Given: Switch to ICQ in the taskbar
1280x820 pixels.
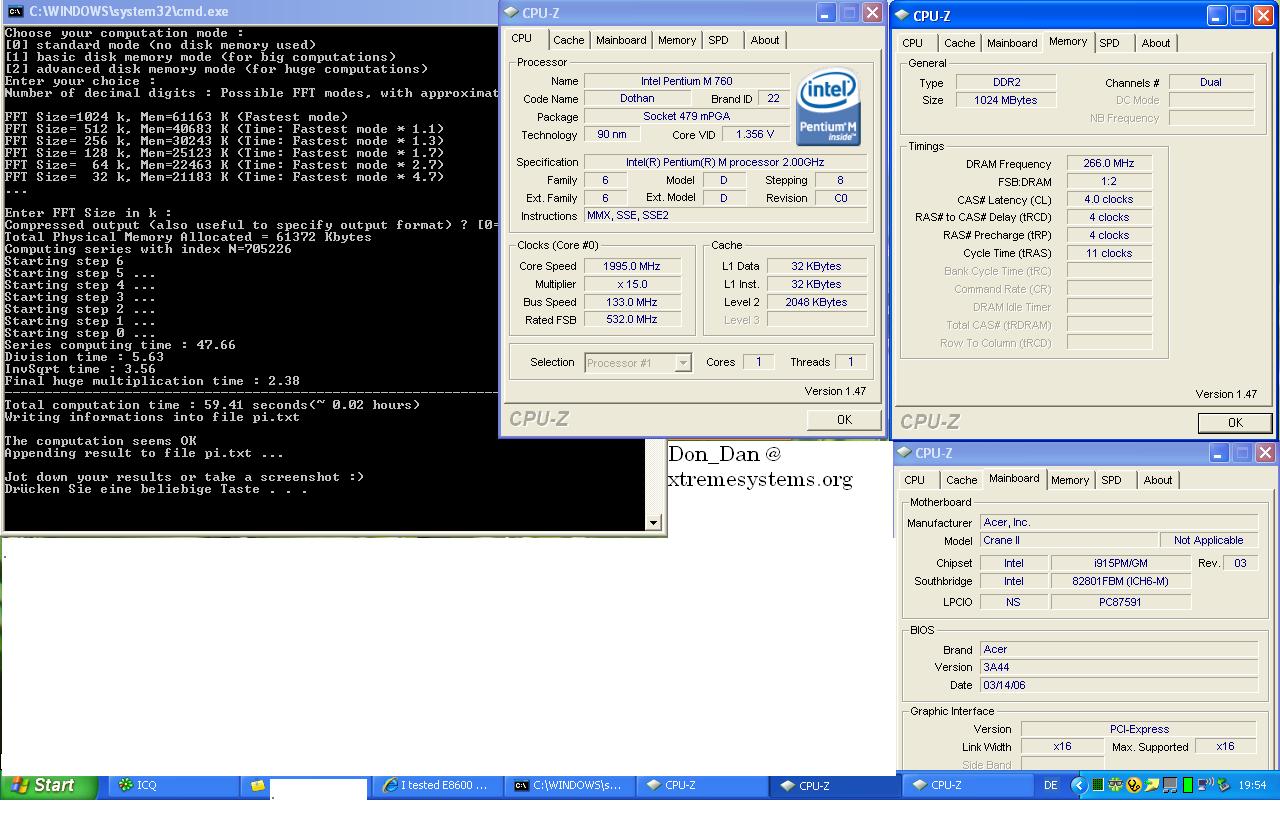Looking at the screenshot, I should click(175, 786).
